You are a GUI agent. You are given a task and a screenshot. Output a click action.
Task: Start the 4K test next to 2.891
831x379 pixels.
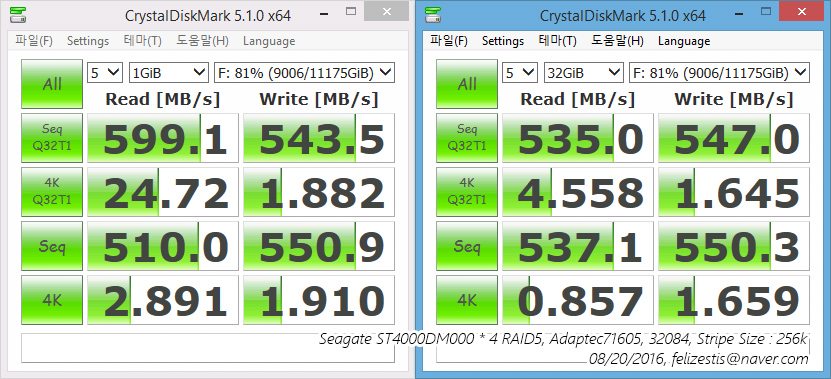pos(52,301)
